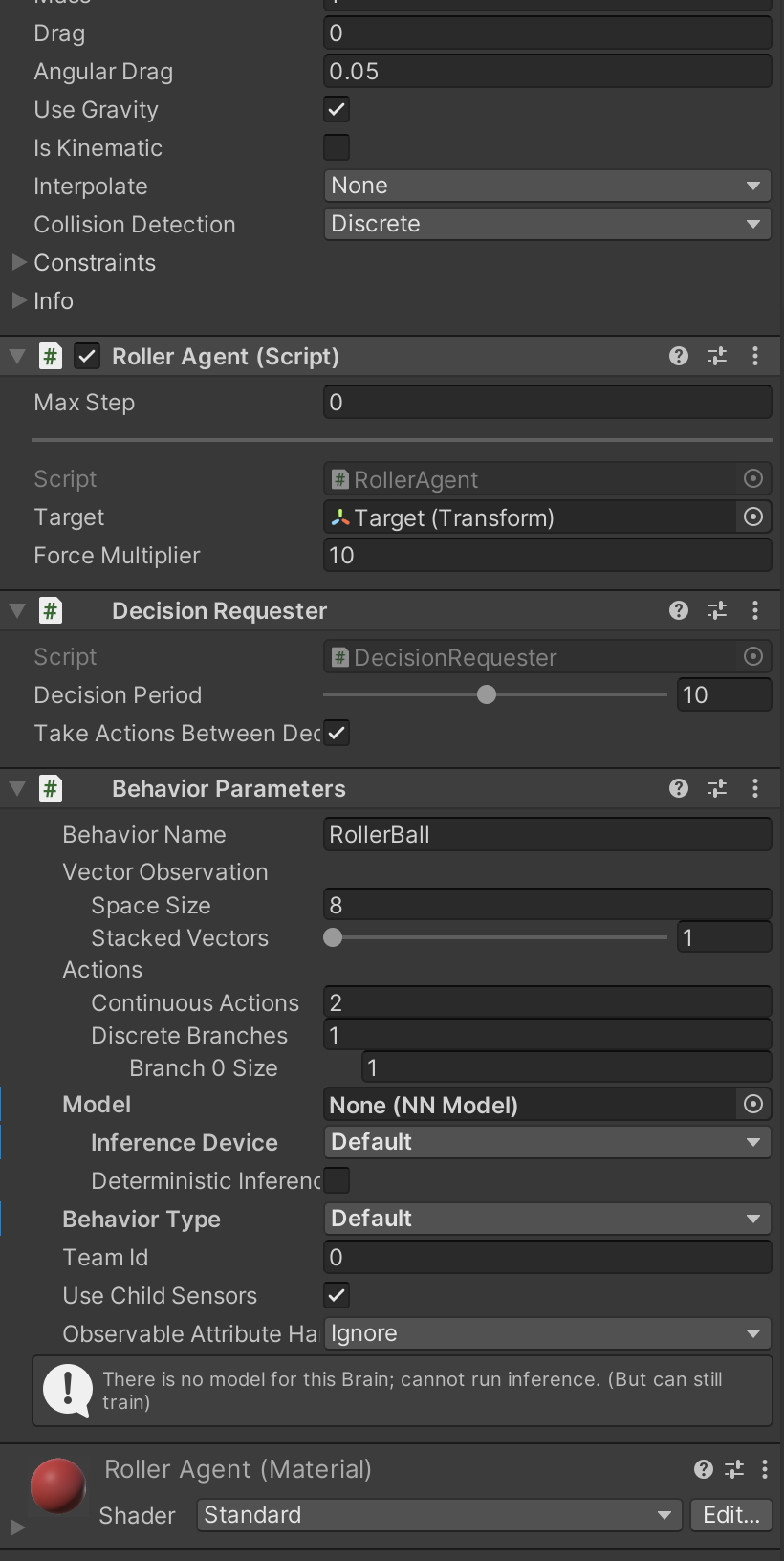
Task: Click the Decision Period slider handle
Action: click(x=487, y=694)
